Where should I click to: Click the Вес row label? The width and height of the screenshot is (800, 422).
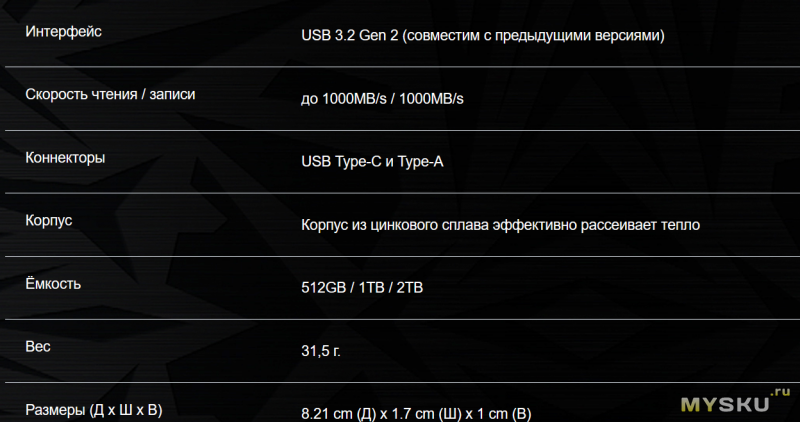[x=37, y=346]
